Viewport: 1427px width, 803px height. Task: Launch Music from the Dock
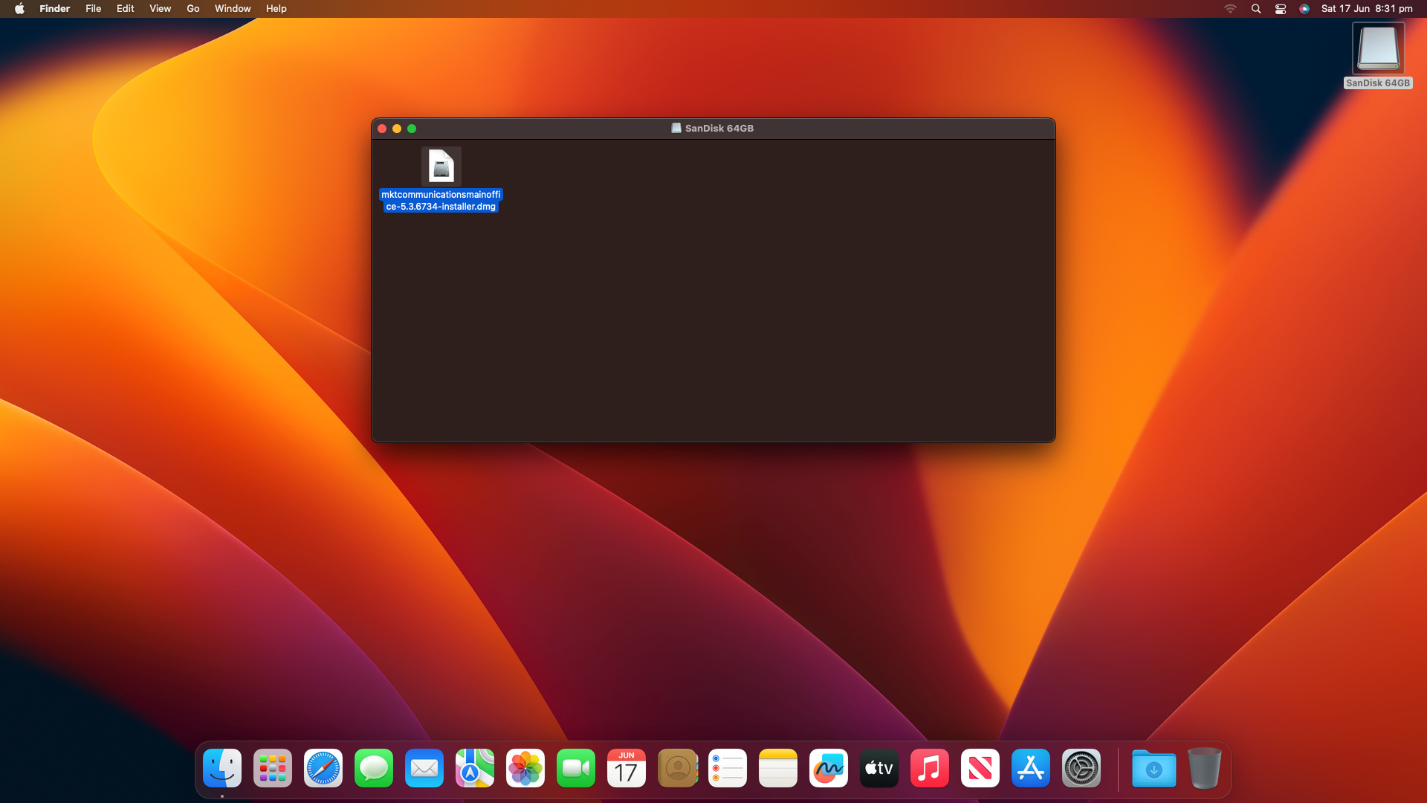coord(929,768)
